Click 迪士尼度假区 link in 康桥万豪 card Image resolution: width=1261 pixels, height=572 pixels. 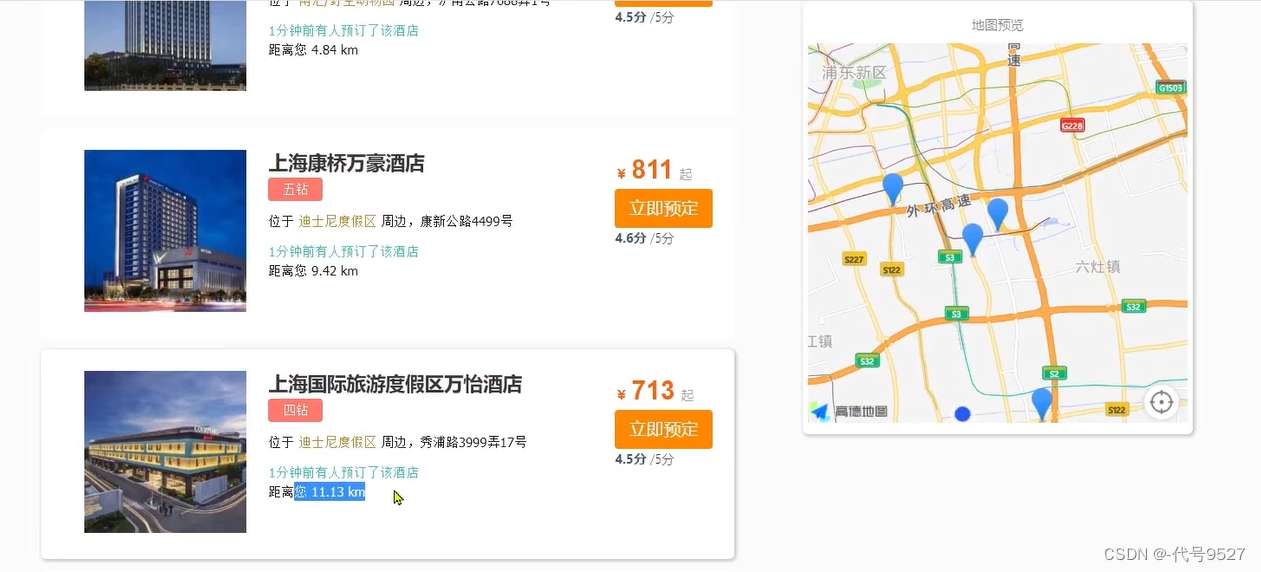click(x=337, y=221)
